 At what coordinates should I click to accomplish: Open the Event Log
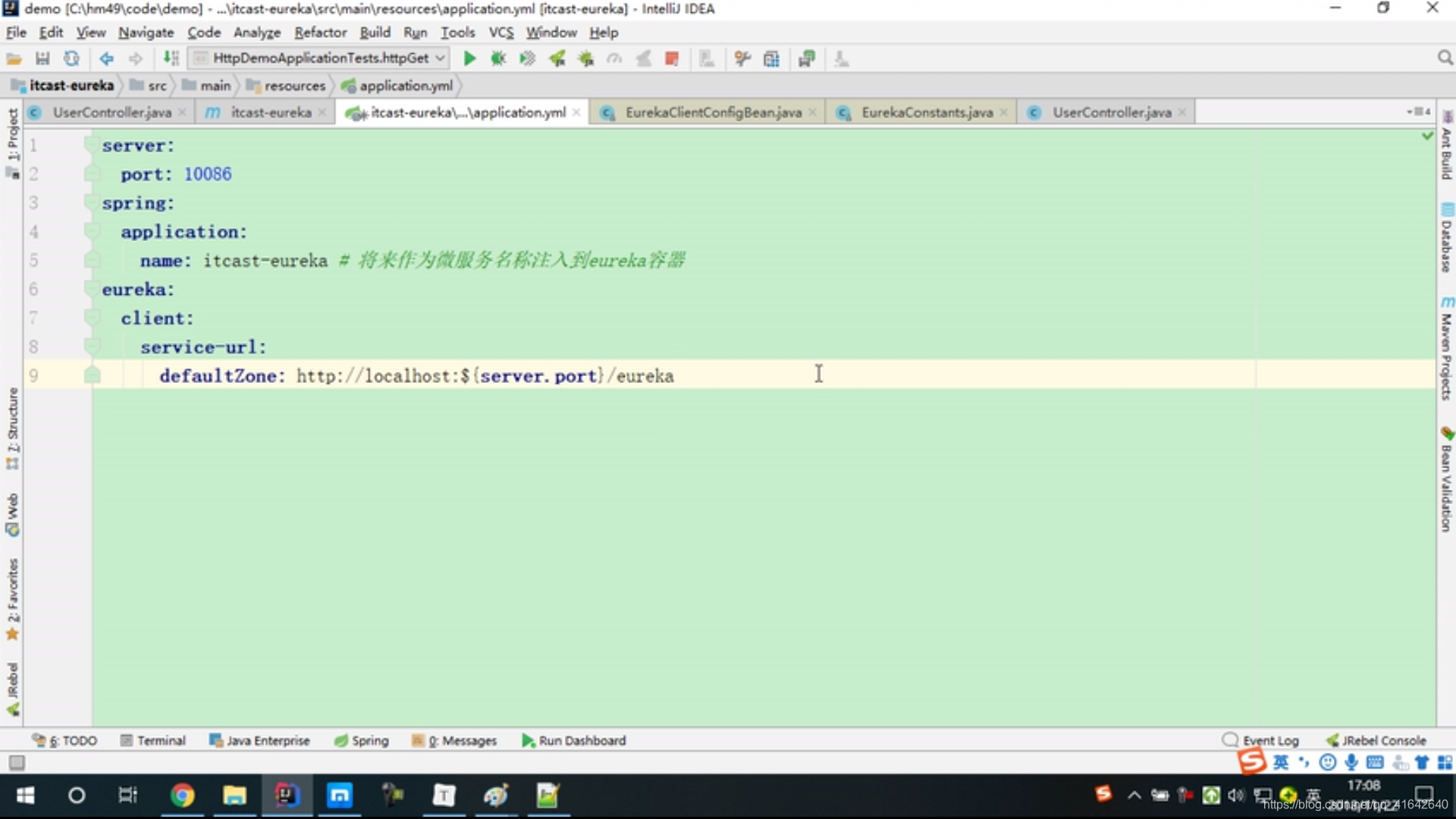point(1261,741)
